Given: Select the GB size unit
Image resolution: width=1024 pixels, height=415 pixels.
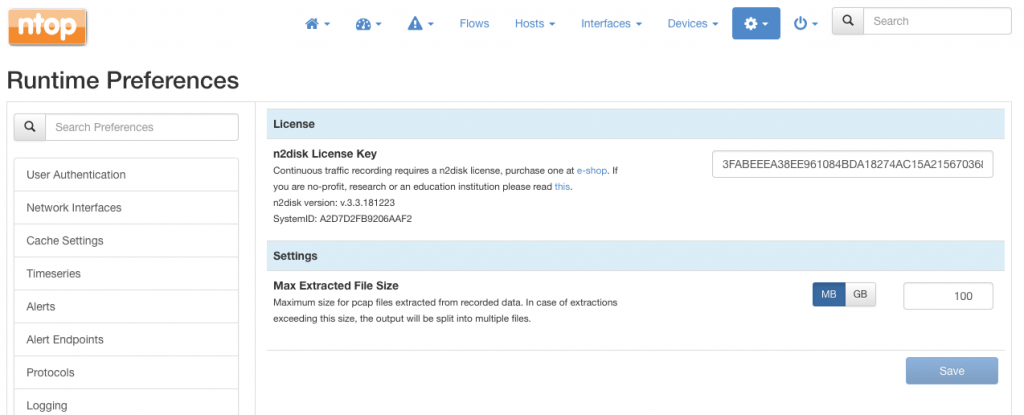Looking at the screenshot, I should coord(860,295).
